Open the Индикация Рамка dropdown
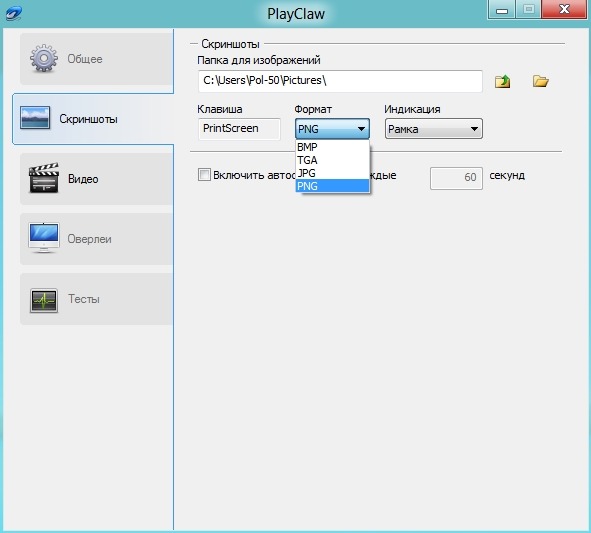Image resolution: width=591 pixels, height=533 pixels. (x=433, y=129)
